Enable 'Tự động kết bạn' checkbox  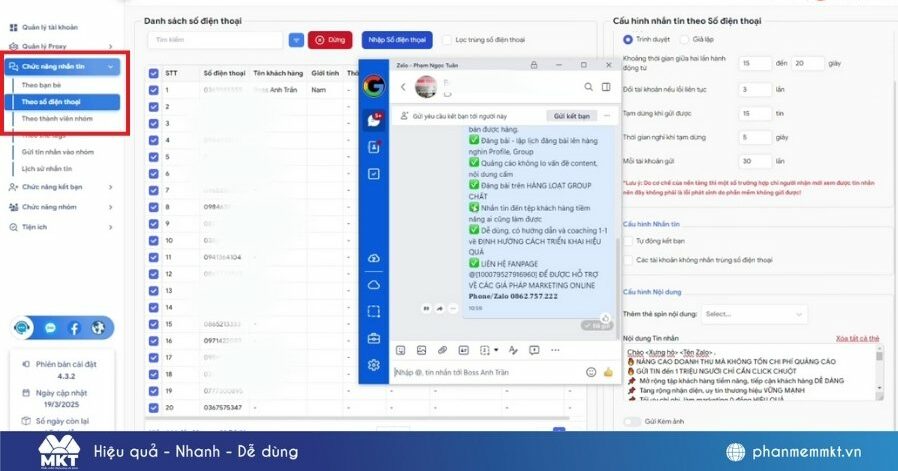628,241
